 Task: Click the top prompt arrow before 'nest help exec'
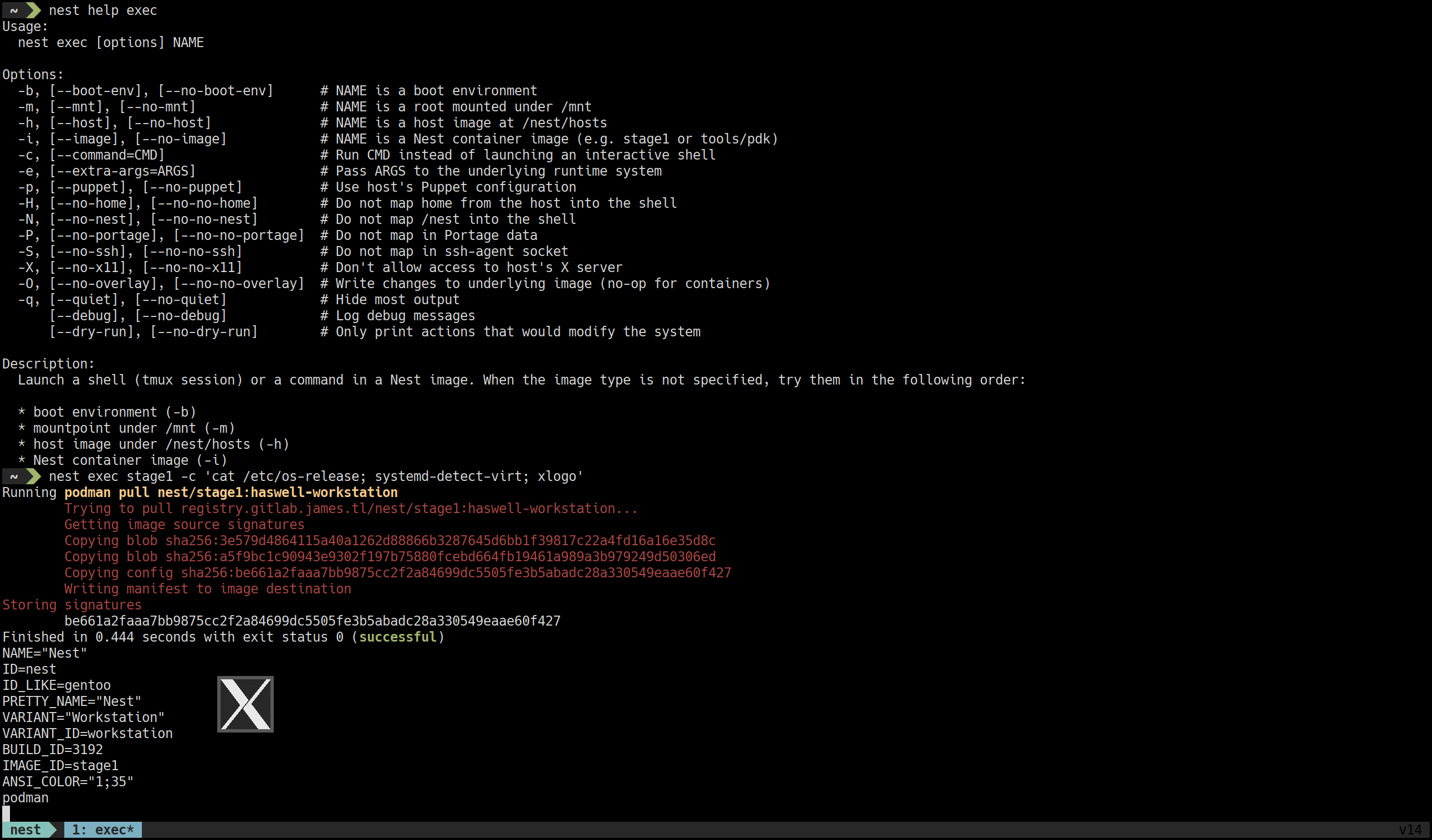click(x=33, y=10)
